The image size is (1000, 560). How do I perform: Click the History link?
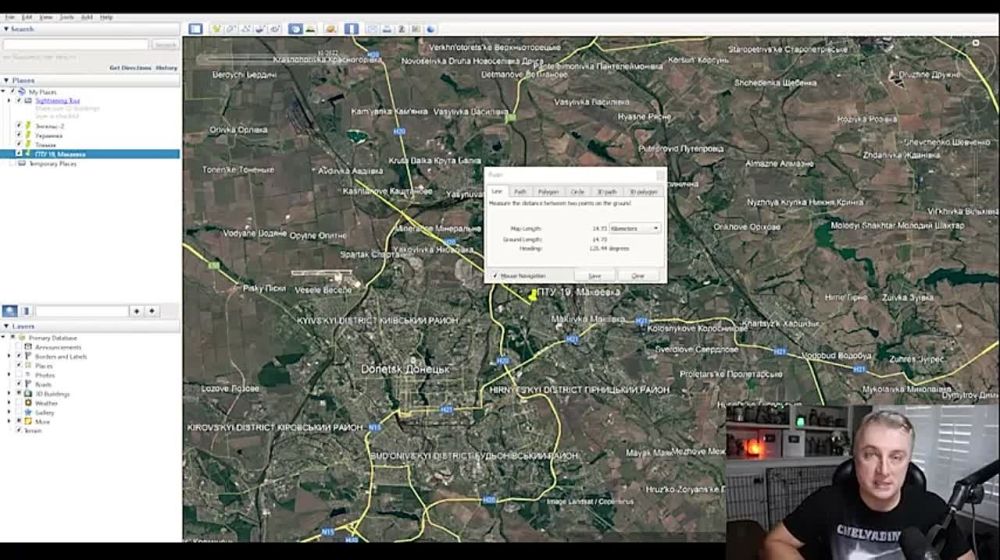point(166,68)
